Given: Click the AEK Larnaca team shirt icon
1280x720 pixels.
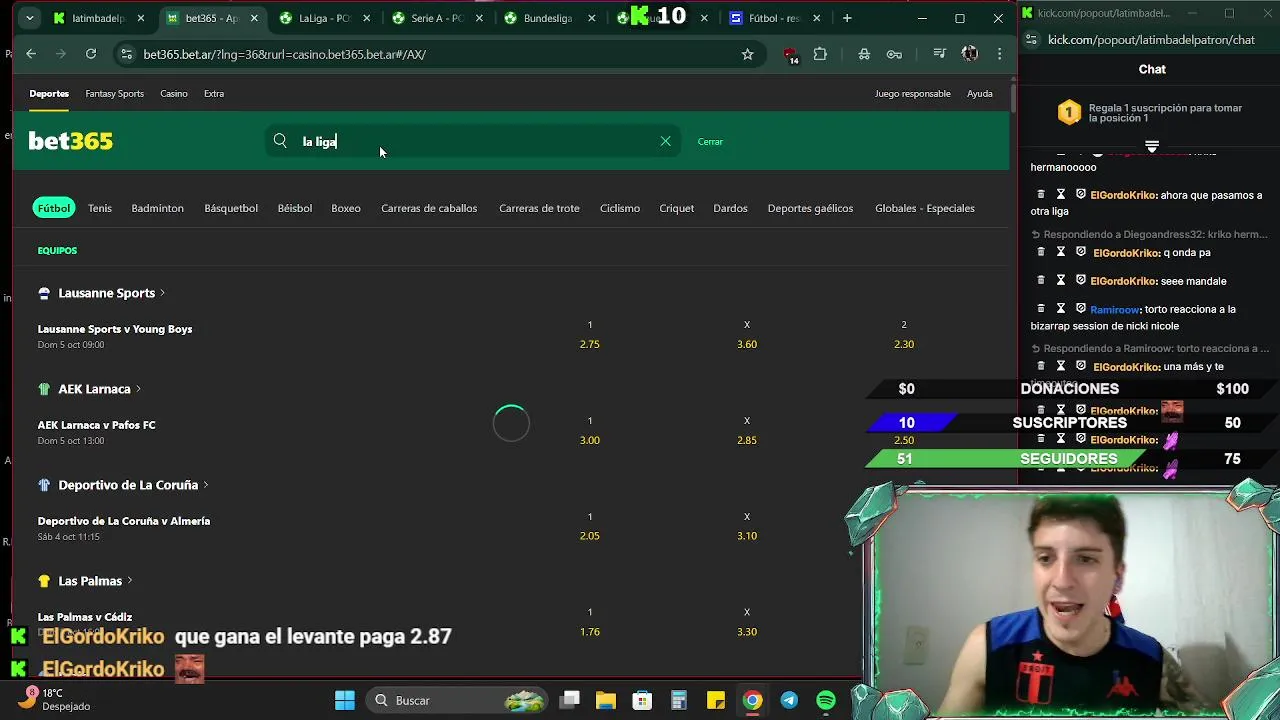Looking at the screenshot, I should pyautogui.click(x=44, y=389).
